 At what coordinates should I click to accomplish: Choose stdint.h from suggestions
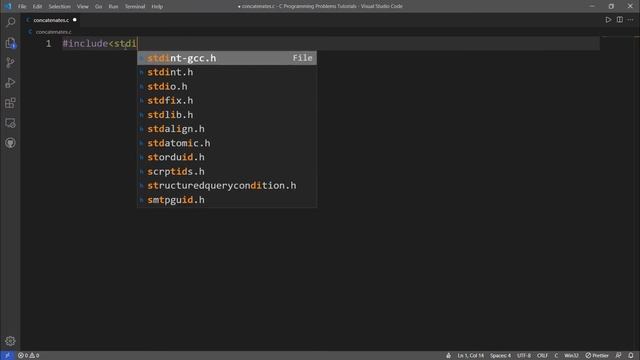pyautogui.click(x=227, y=72)
